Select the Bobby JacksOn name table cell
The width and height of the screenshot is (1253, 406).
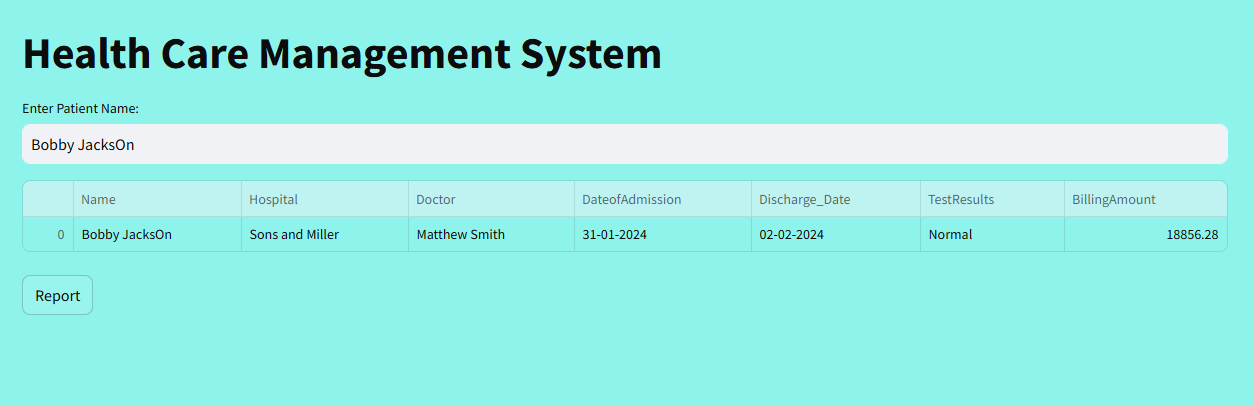pos(157,235)
